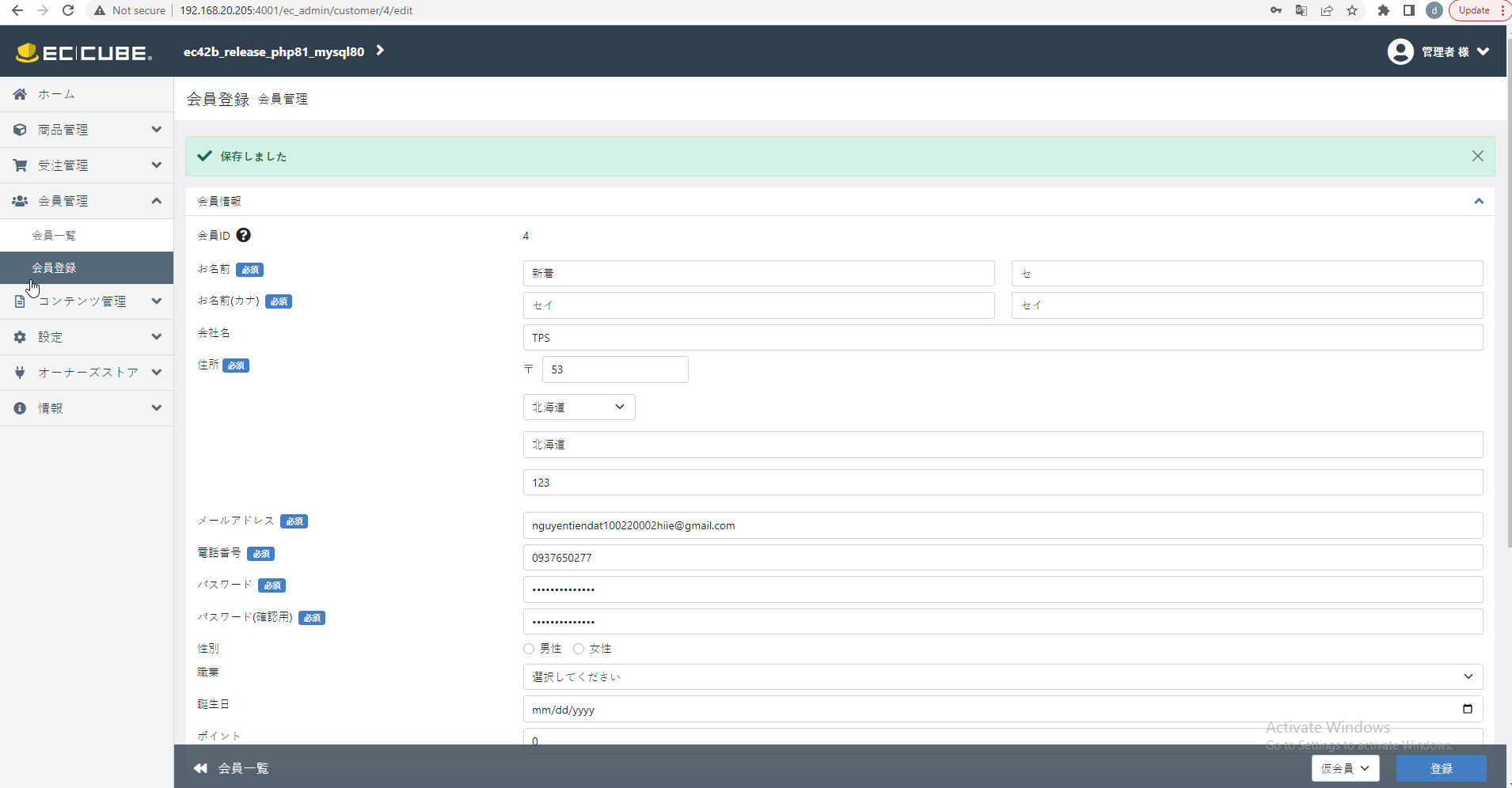Click the home icon in sidebar

pos(20,94)
